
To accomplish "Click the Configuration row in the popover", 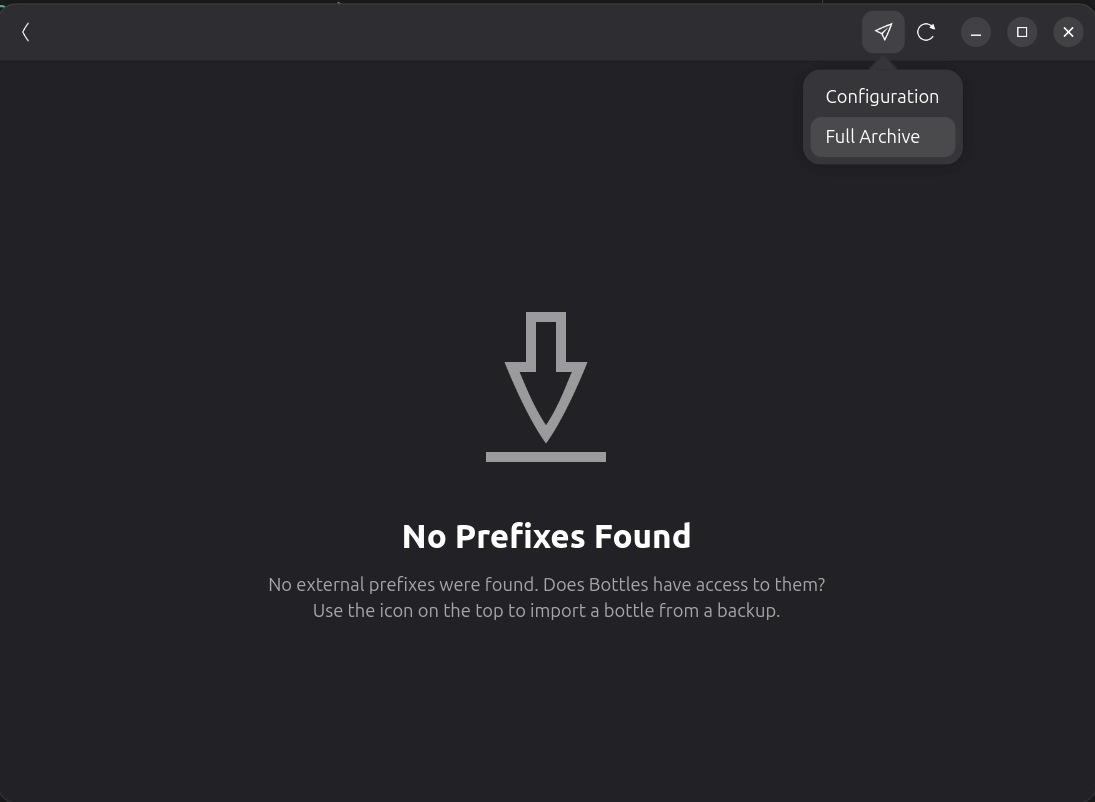I will pyautogui.click(x=883, y=97).
